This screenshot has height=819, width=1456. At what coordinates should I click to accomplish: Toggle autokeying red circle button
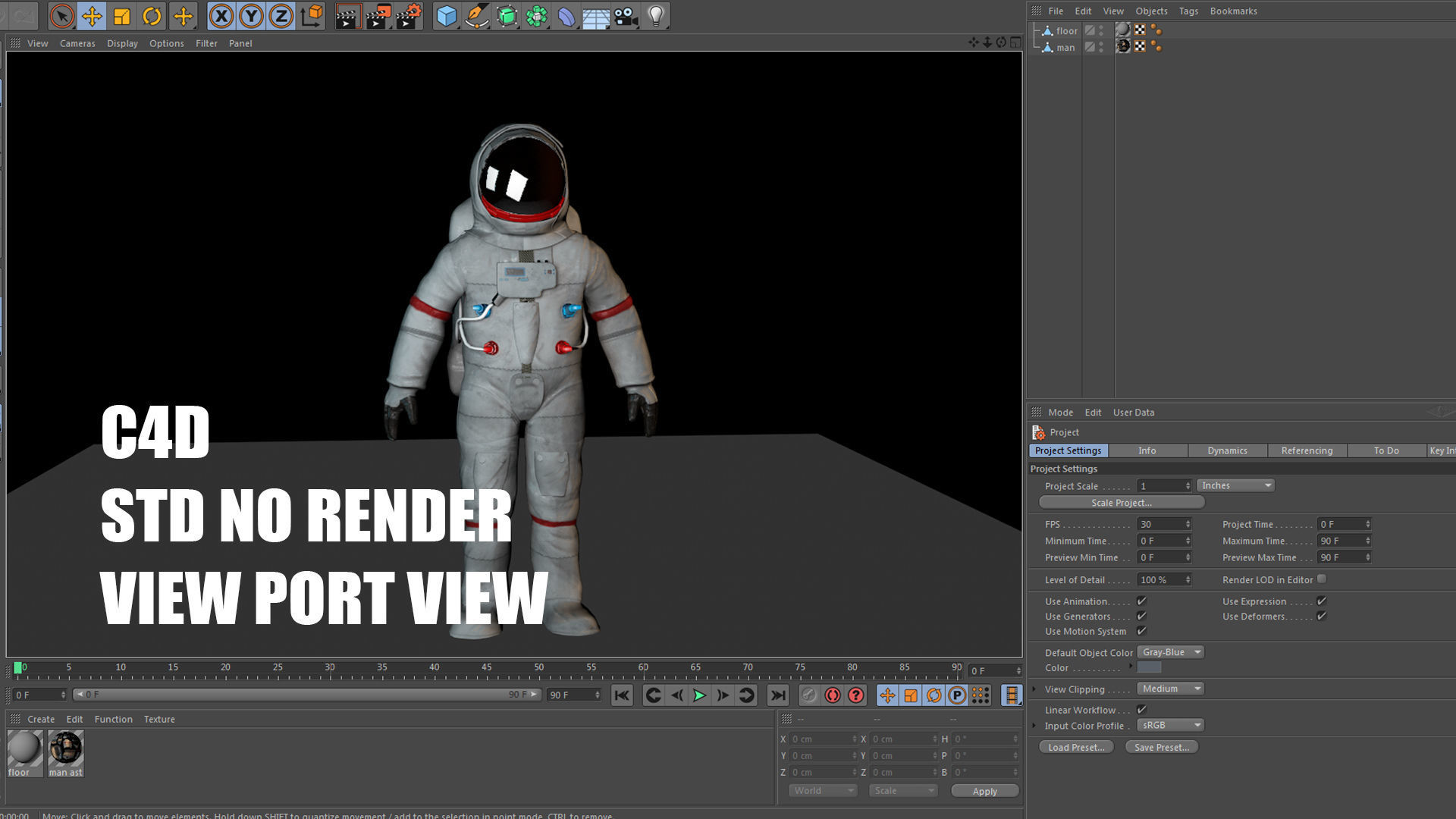833,695
